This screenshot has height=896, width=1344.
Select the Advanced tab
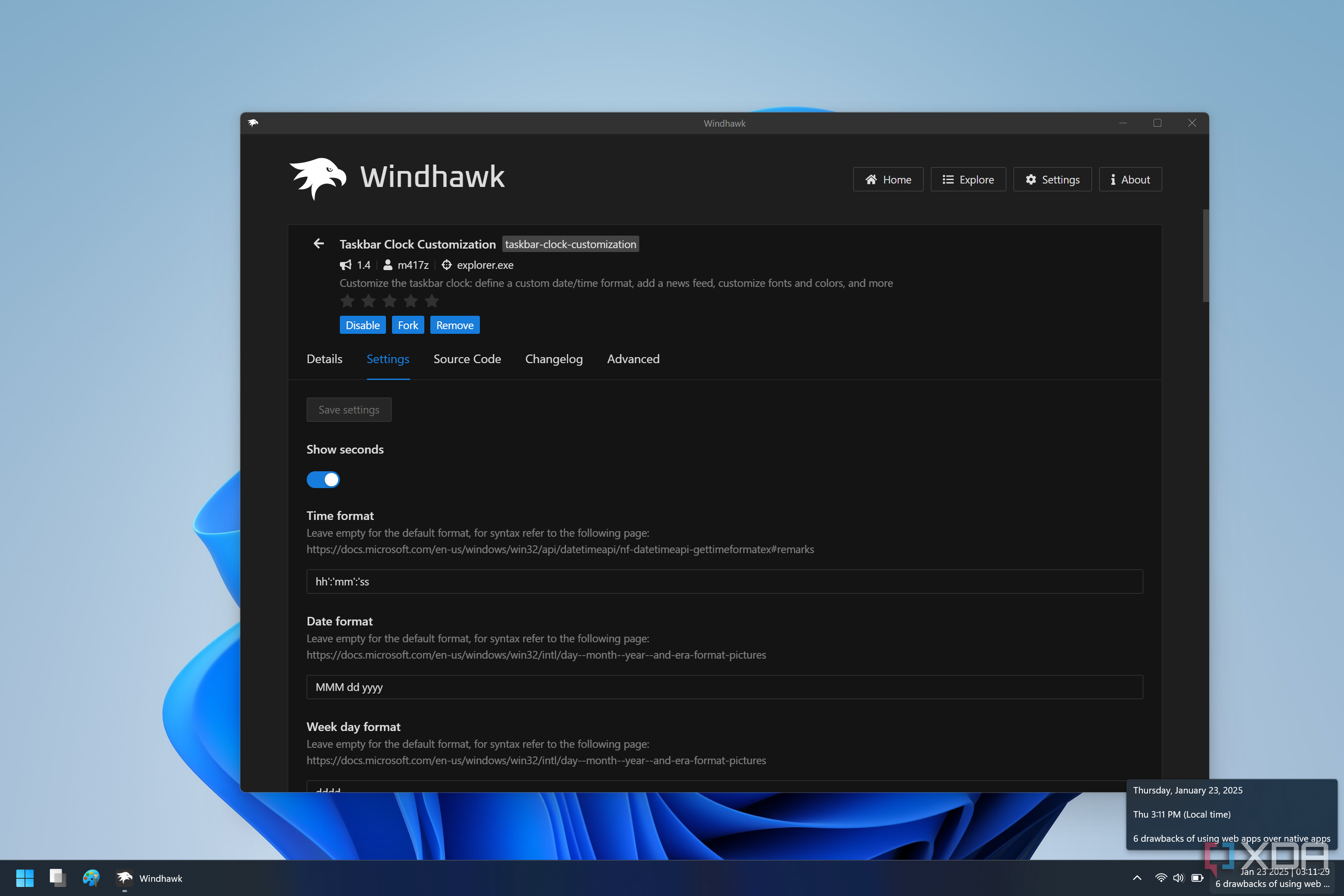point(633,359)
